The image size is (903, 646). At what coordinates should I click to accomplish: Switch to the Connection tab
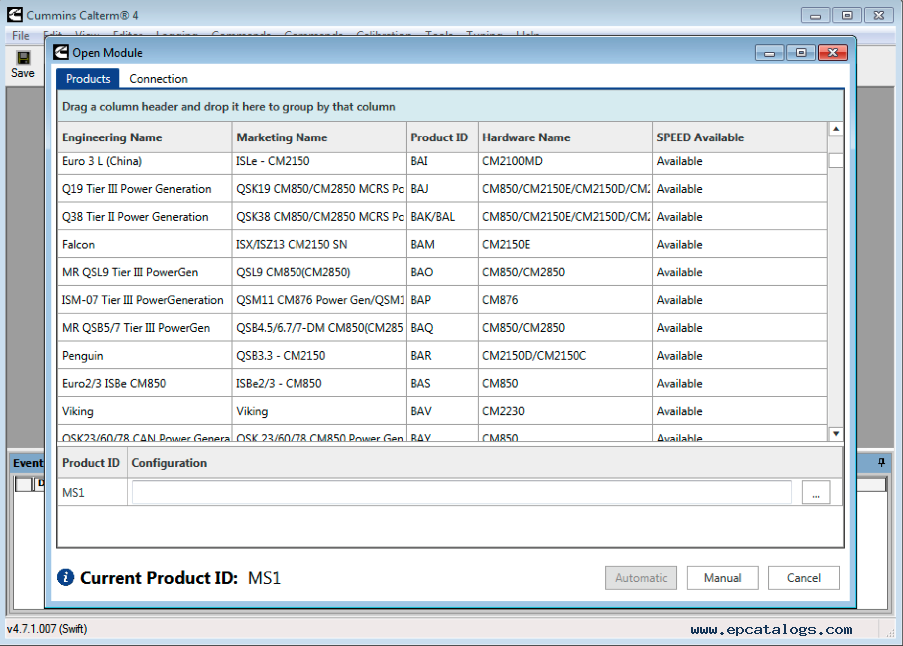pyautogui.click(x=158, y=79)
